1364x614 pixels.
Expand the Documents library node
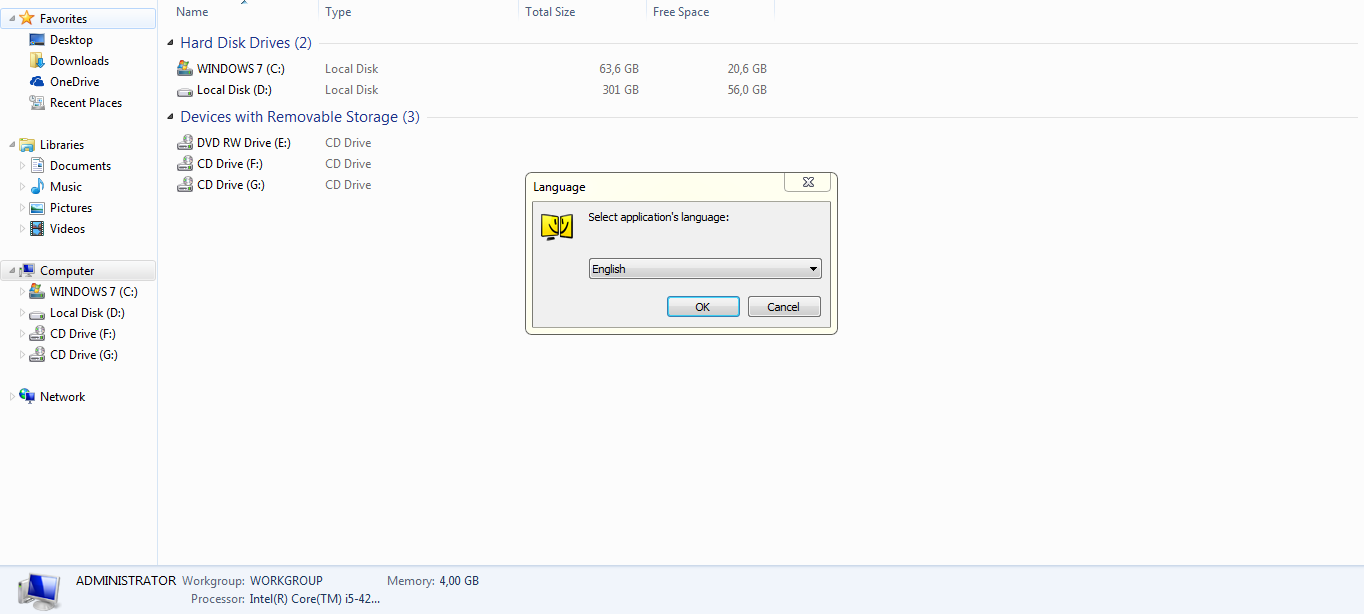click(x=23, y=166)
